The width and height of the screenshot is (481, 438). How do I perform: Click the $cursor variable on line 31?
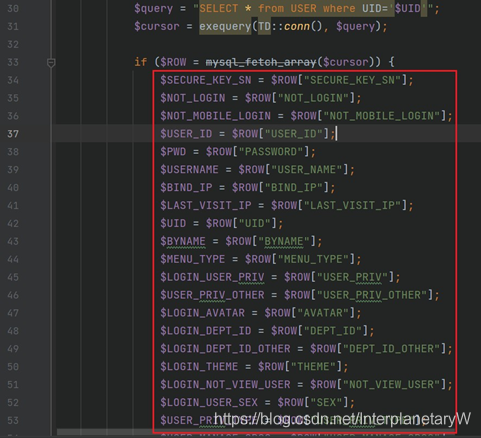pos(157,26)
